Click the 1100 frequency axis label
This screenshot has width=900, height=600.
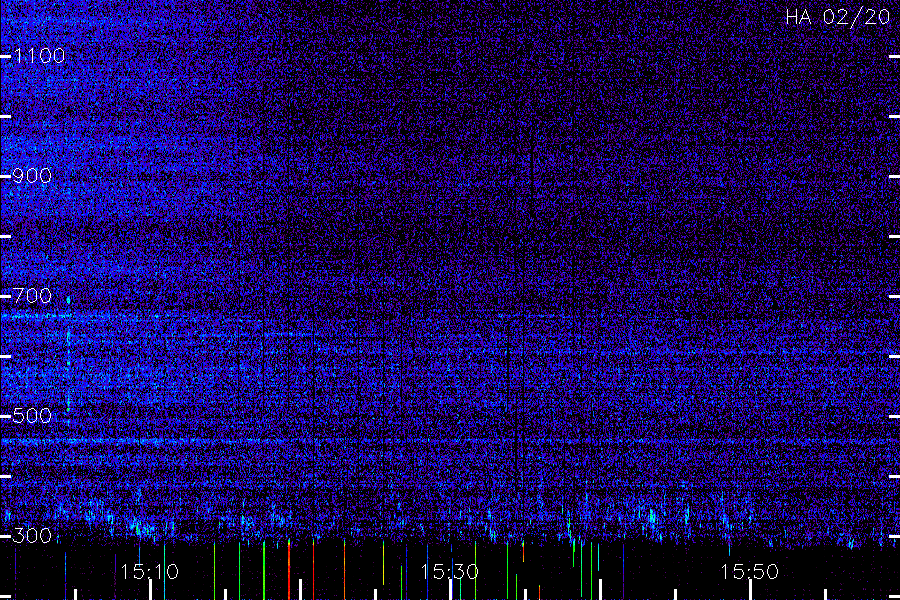click(x=39, y=56)
